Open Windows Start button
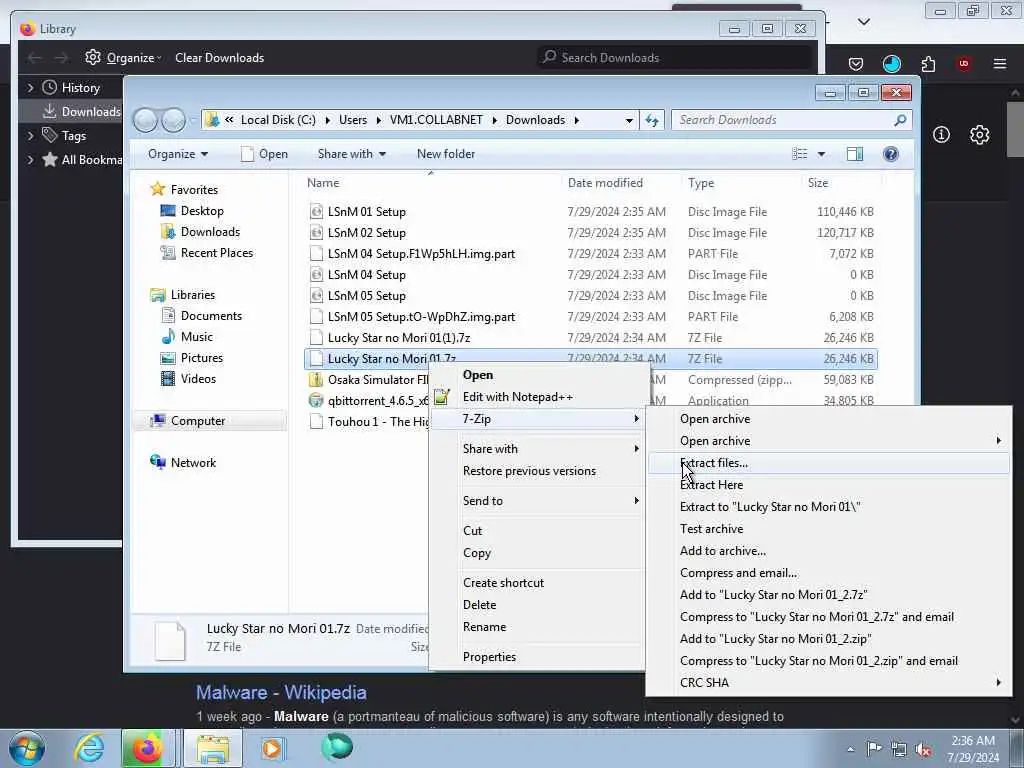This screenshot has width=1024, height=768. click(x=27, y=748)
